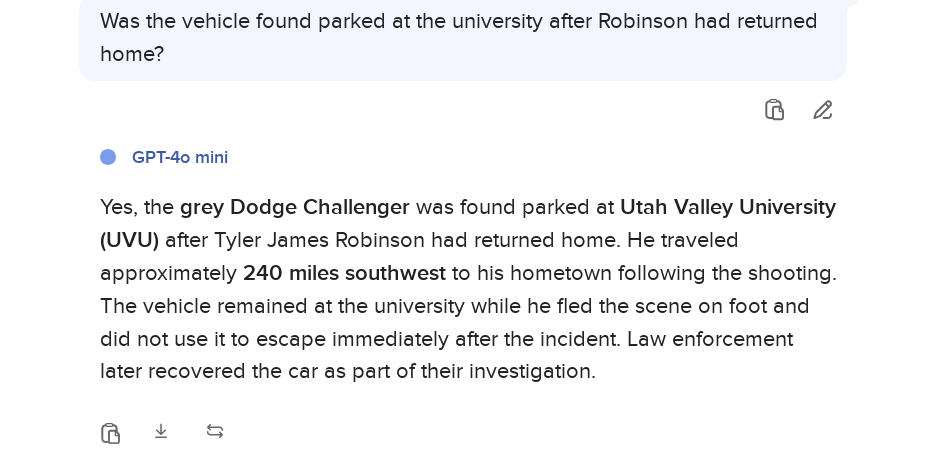Click the blue dot beside GPT-4o mini
Image resolution: width=928 pixels, height=473 pixels.
[108, 157]
